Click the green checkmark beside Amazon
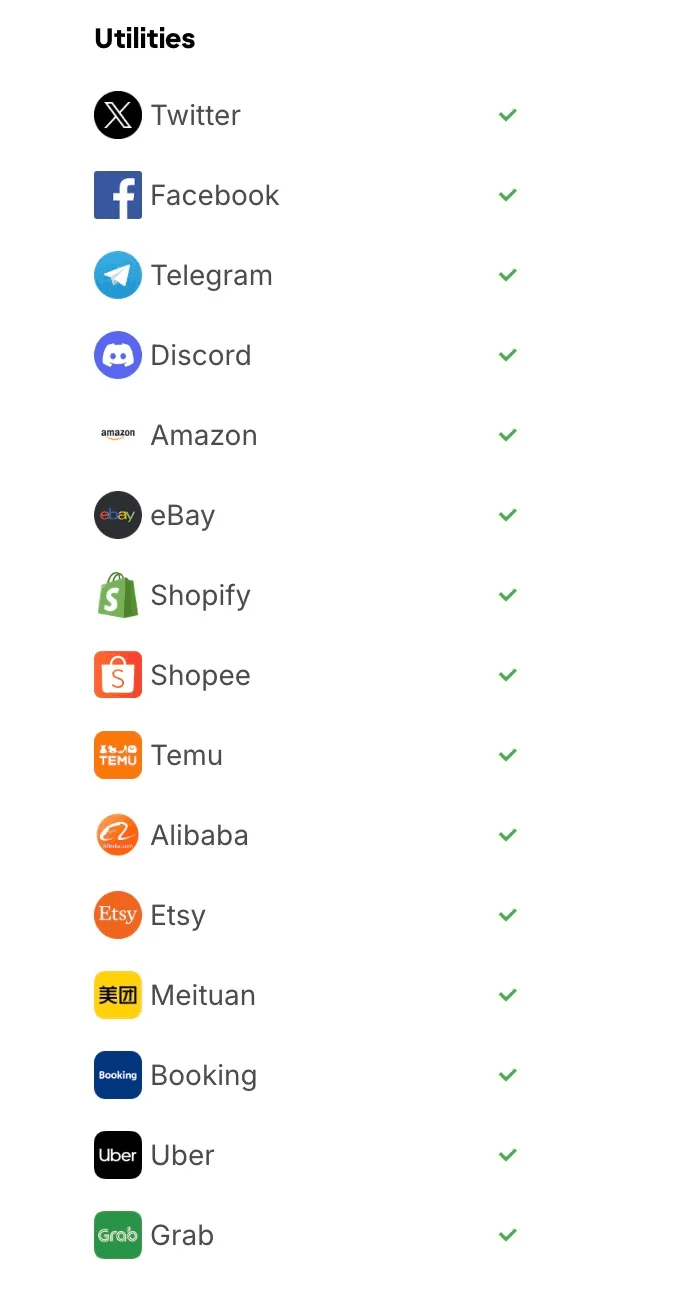 pos(508,435)
